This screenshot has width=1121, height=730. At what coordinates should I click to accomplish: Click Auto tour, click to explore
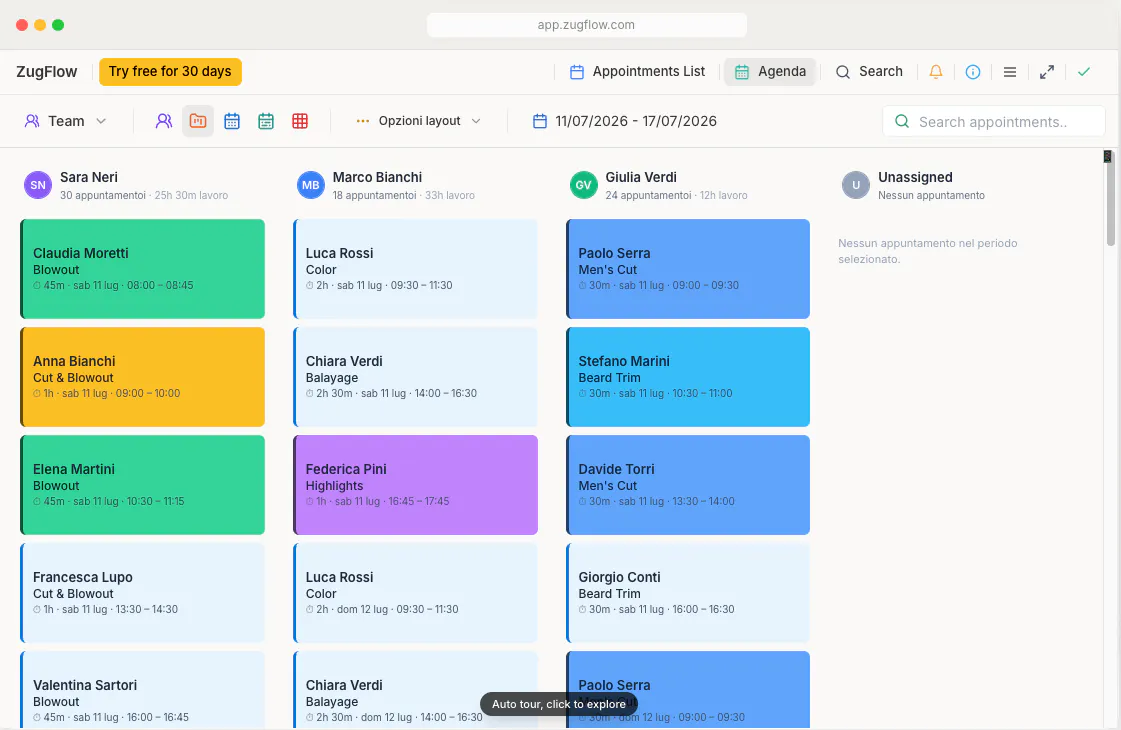[x=559, y=704]
